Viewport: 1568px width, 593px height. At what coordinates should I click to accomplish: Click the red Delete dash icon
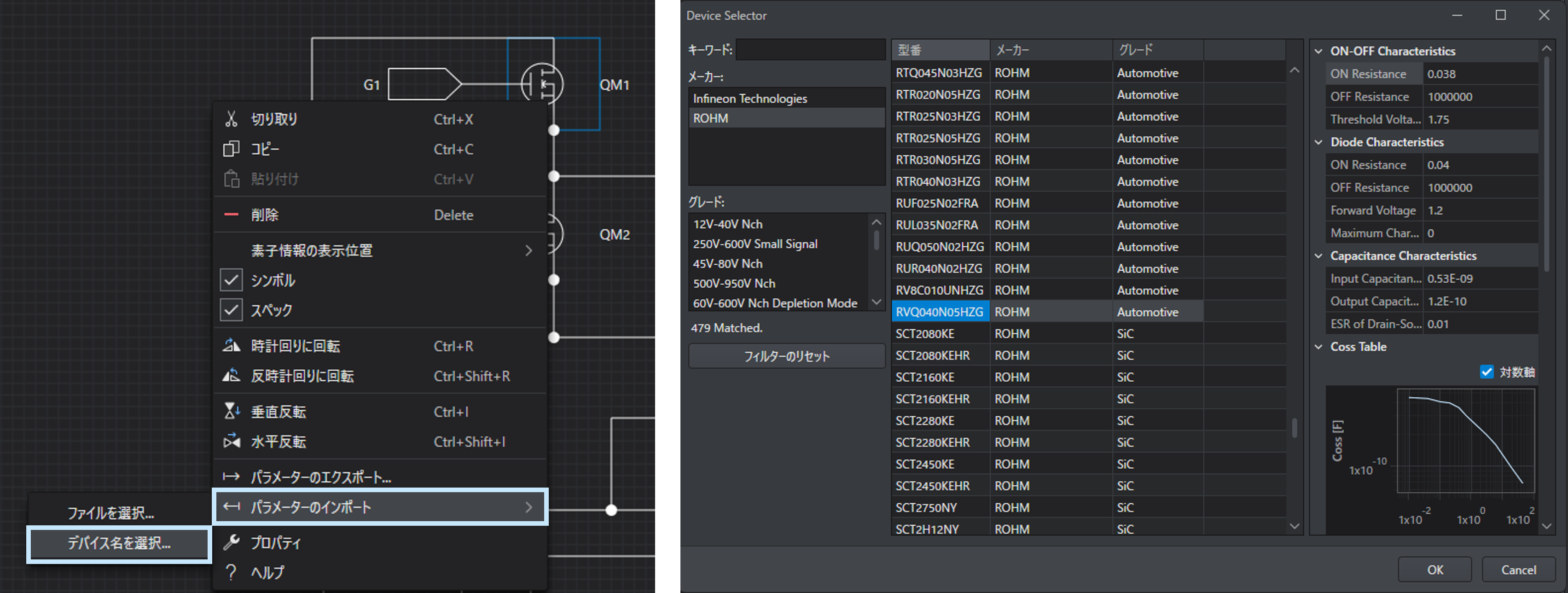[231, 214]
